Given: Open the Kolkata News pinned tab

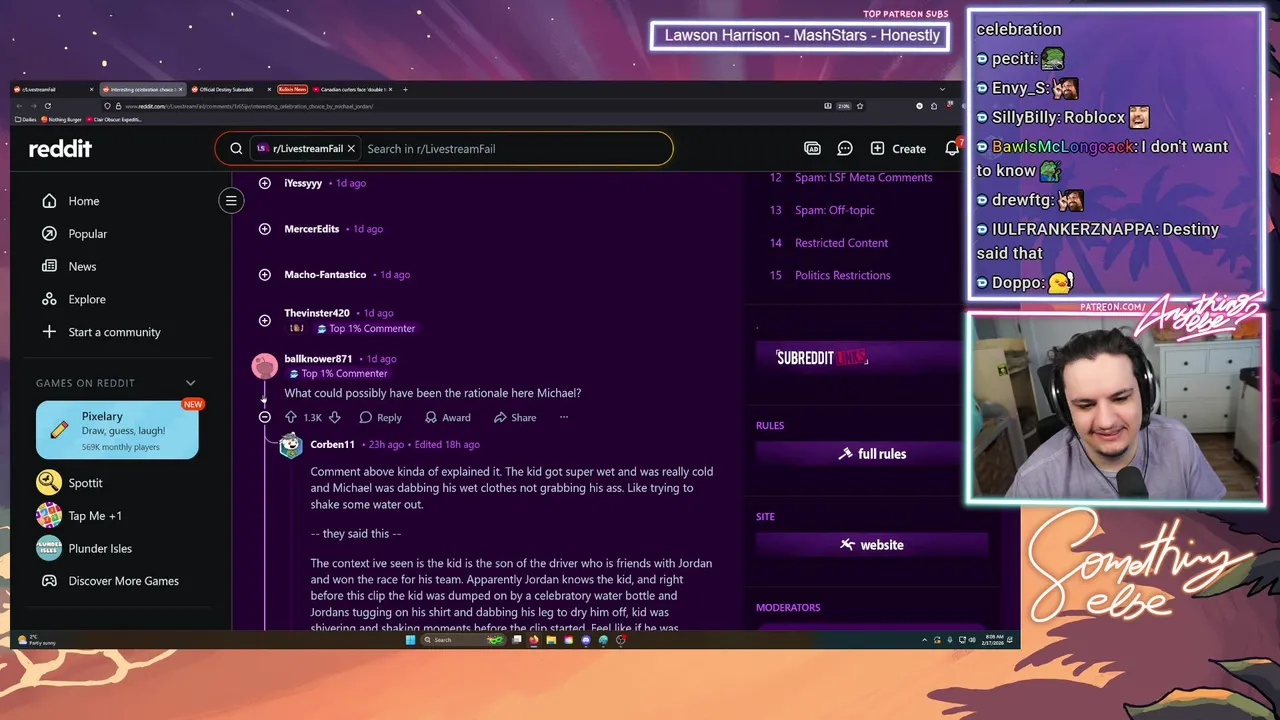Looking at the screenshot, I should coord(292,89).
